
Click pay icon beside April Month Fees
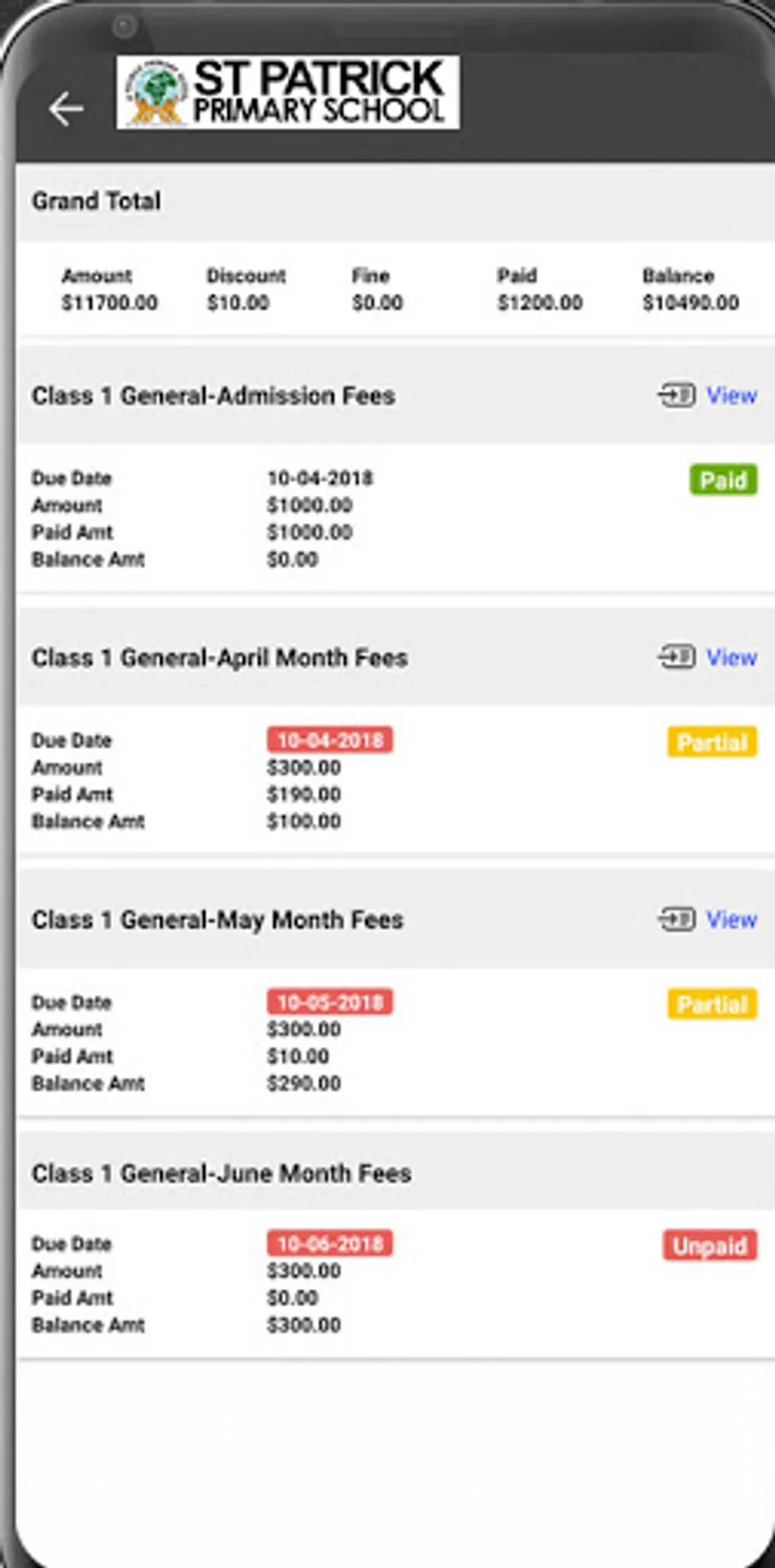(x=677, y=657)
